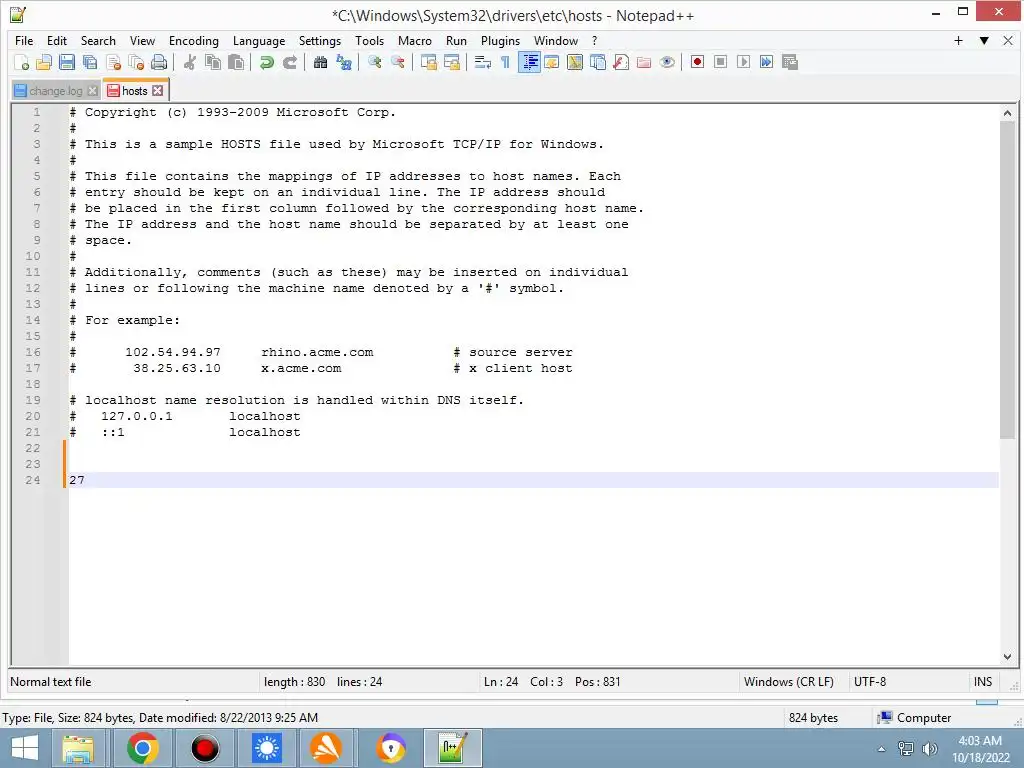Viewport: 1024px width, 768px height.
Task: Click the Paste toolbar icon
Action: 236,62
